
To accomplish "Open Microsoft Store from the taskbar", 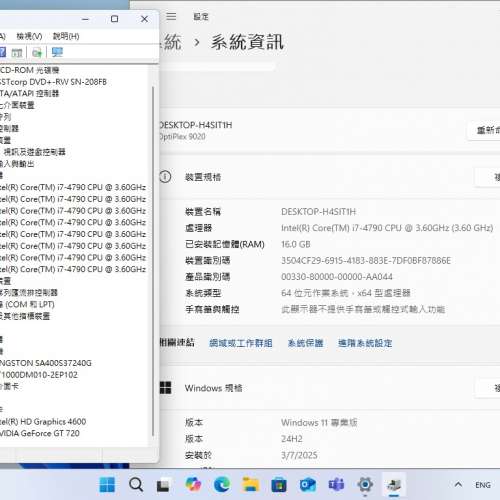I will point(279,485).
